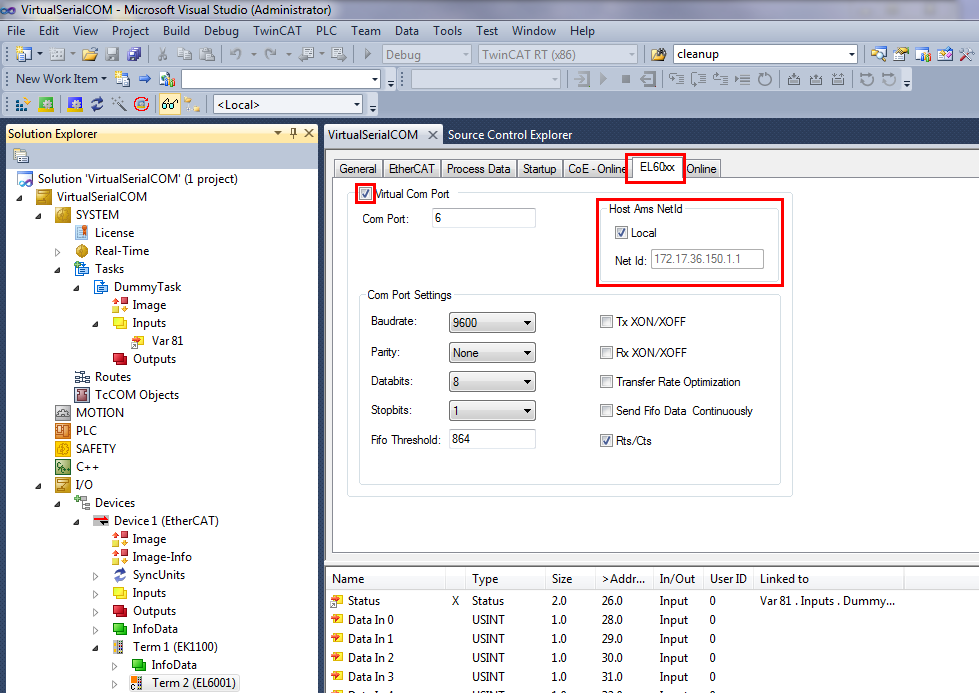Click the Show Online Data glasses icon
Viewport: 979px width, 693px height.
[170, 104]
